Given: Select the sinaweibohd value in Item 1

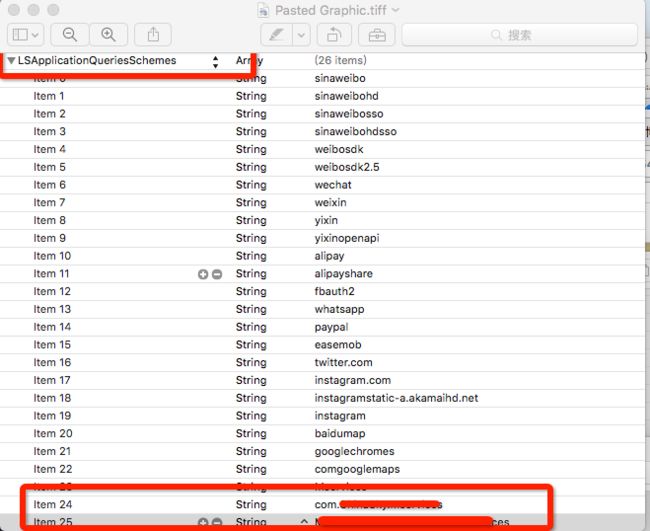Looking at the screenshot, I should pyautogui.click(x=346, y=96).
